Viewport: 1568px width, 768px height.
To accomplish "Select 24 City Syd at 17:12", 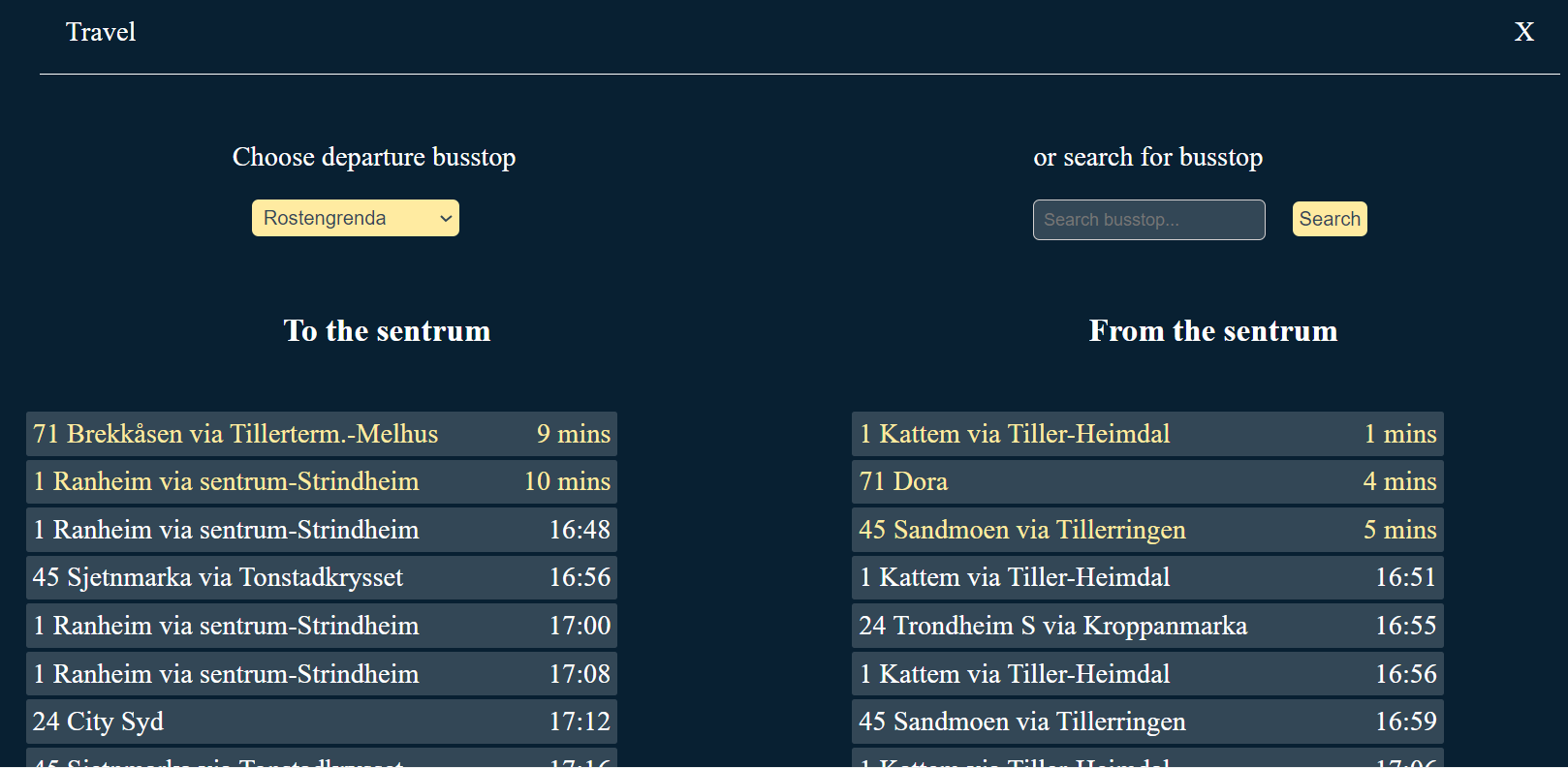I will click(x=322, y=722).
